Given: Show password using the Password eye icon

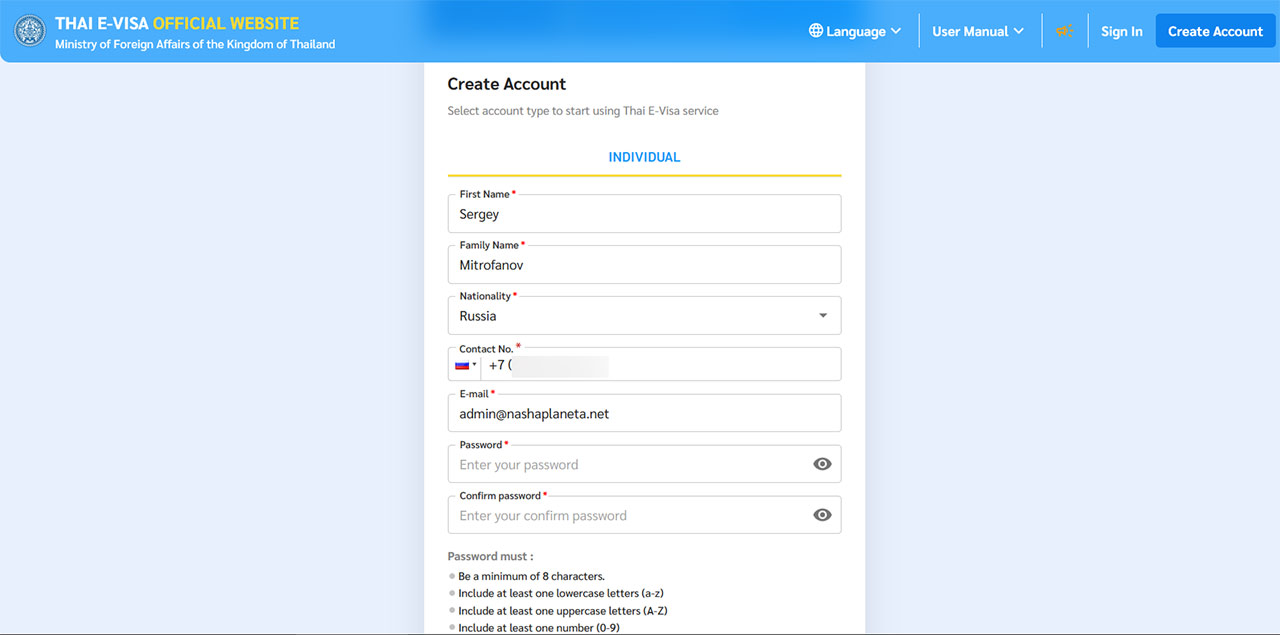Looking at the screenshot, I should click(822, 464).
